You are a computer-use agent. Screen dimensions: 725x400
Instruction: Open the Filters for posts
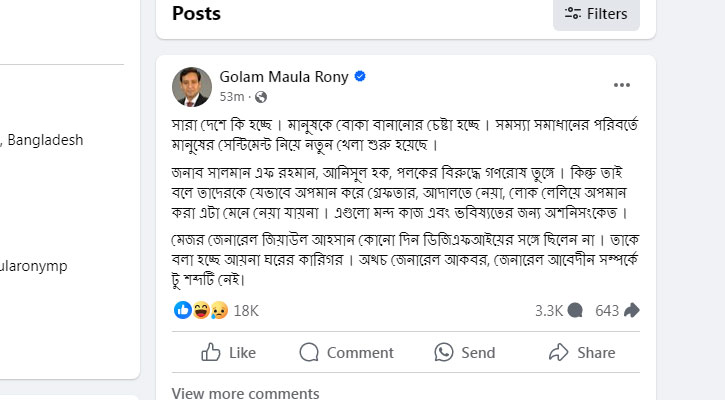[596, 14]
